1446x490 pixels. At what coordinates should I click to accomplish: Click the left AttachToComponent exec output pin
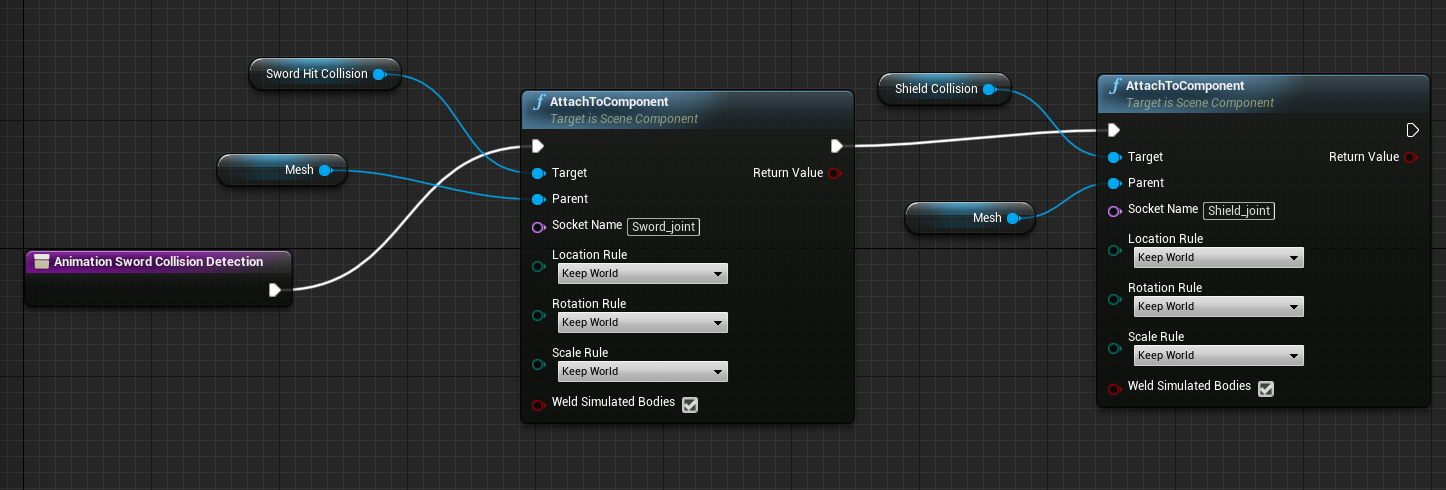836,146
